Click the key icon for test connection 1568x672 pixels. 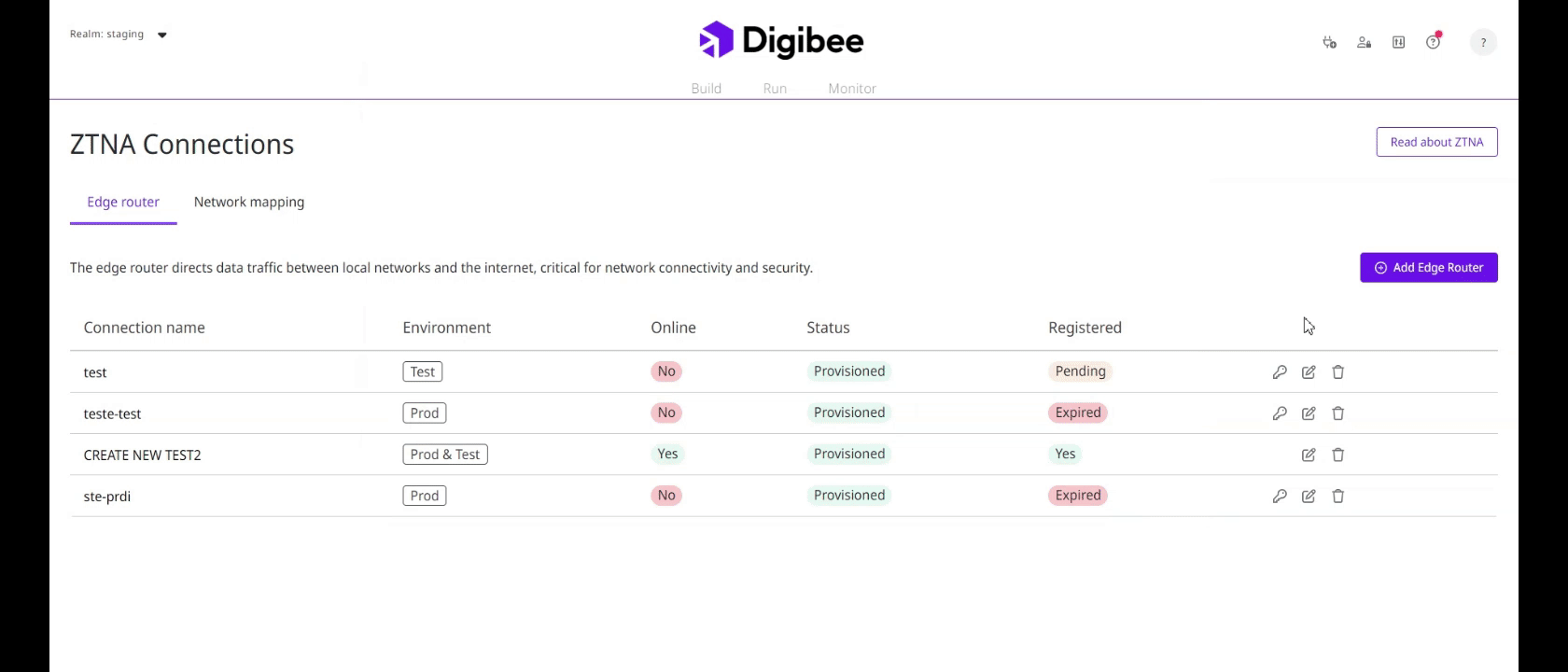point(1280,372)
